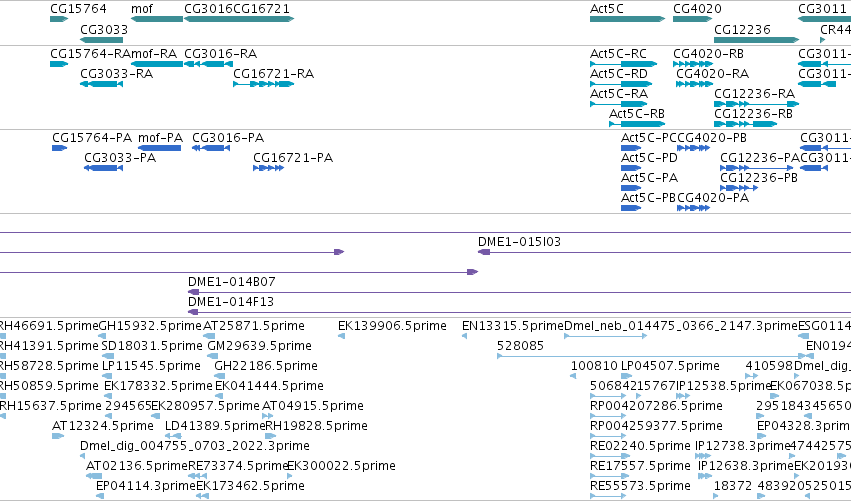Select the EK173462.5prime EST label
This screenshot has height=501, width=851.
pos(250,485)
